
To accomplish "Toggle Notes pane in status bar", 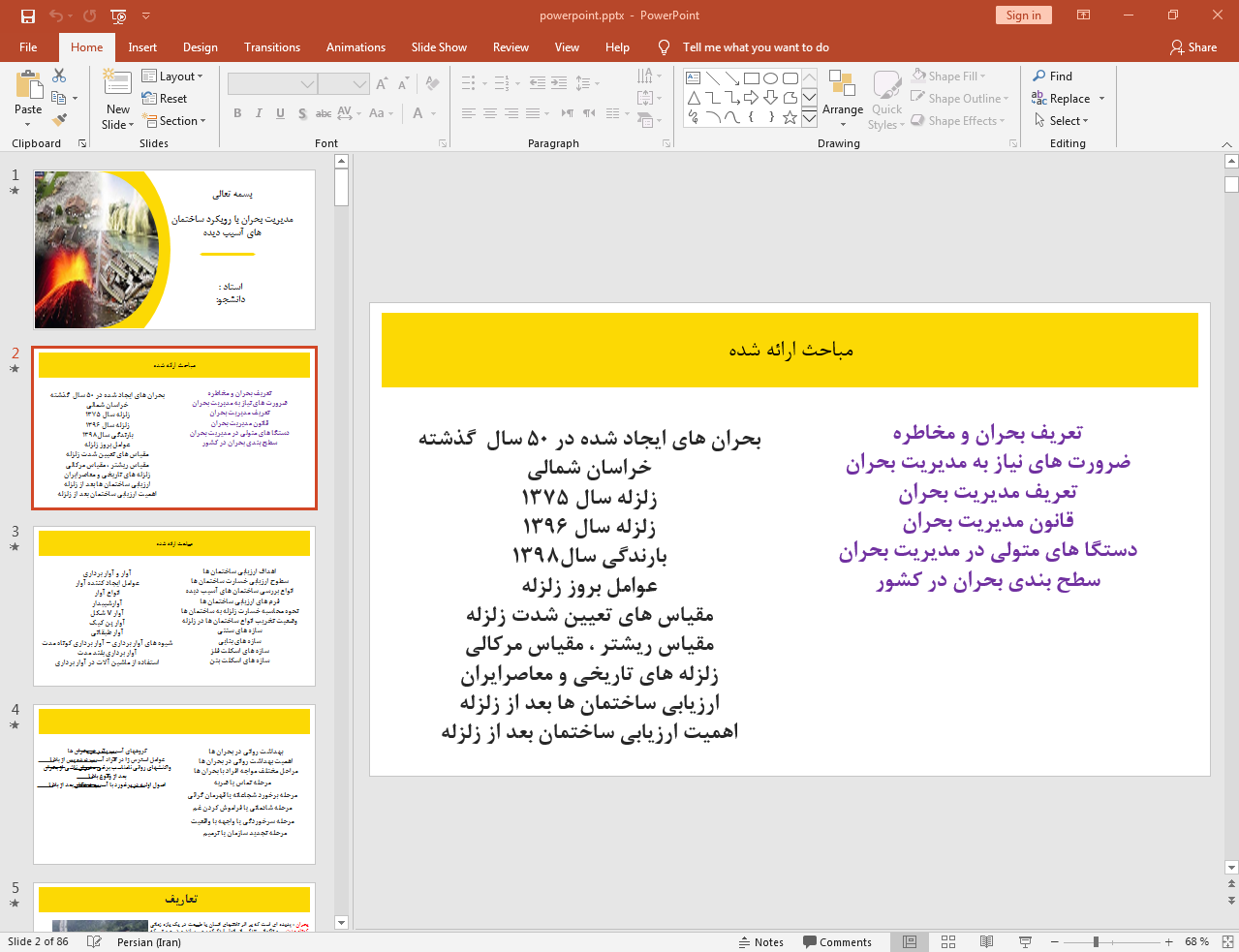I will coord(761,941).
